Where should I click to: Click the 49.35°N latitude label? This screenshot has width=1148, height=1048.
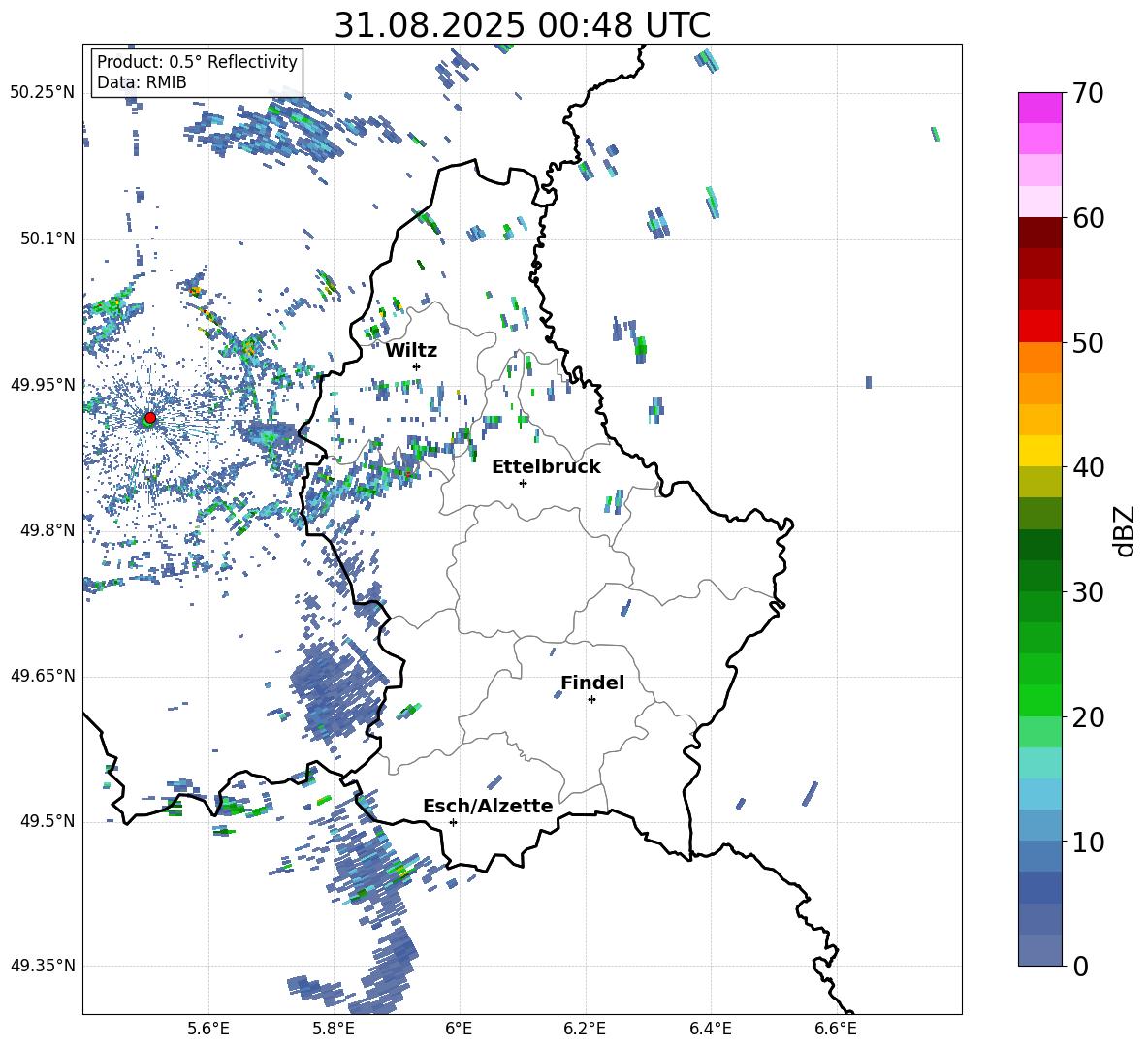43,966
